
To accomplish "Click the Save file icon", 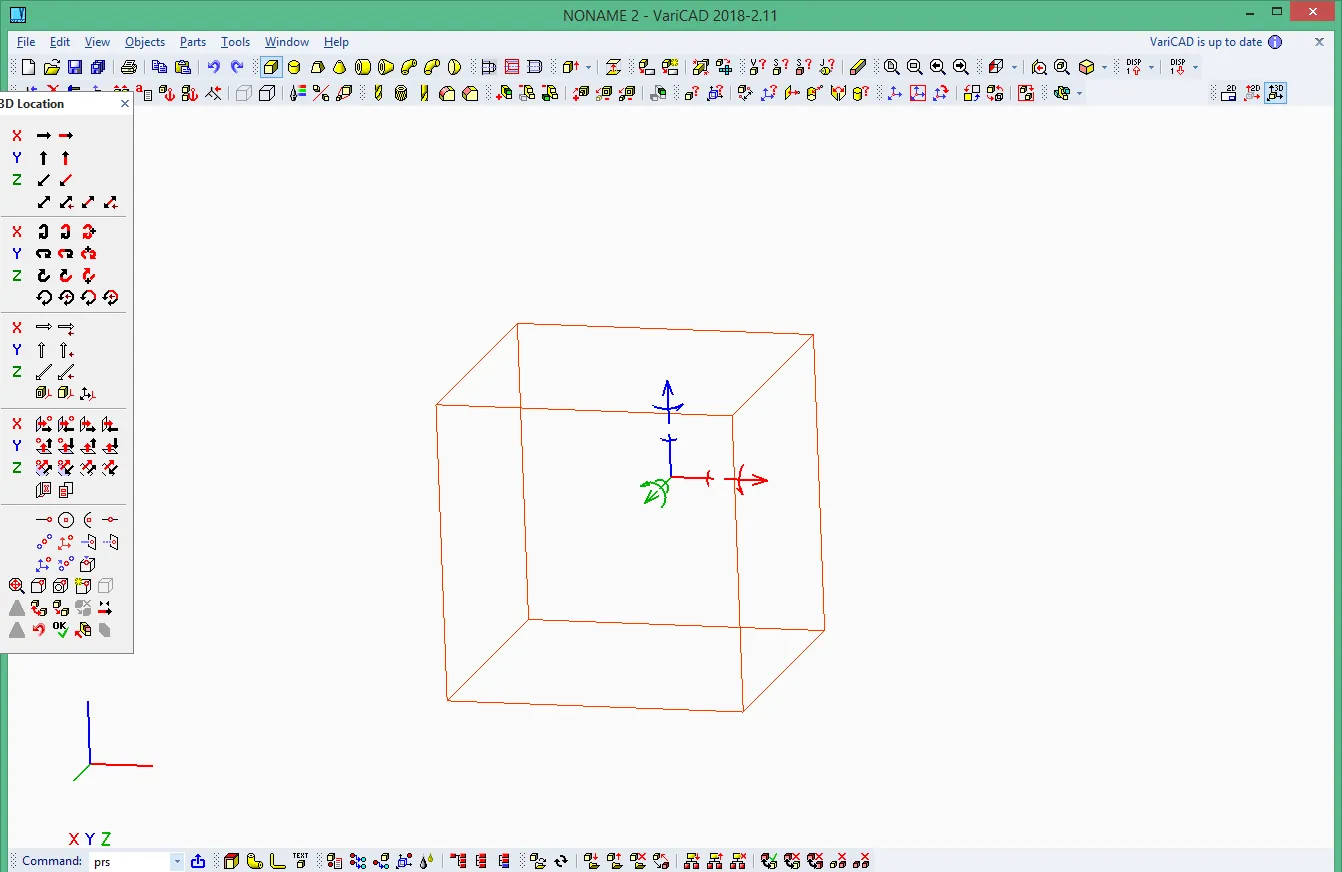I will (75, 67).
